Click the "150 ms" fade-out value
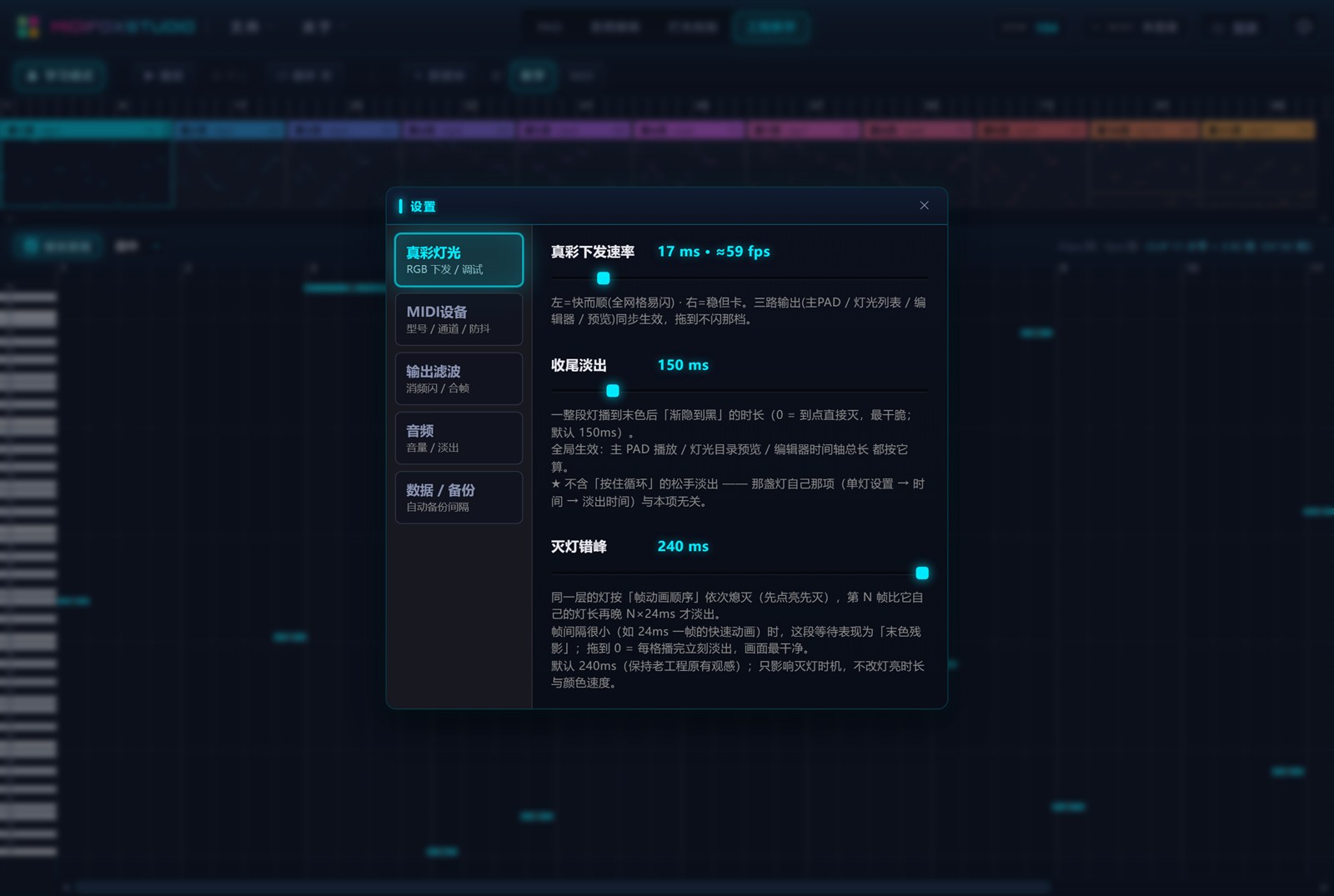The width and height of the screenshot is (1334, 896). pyautogui.click(x=683, y=365)
